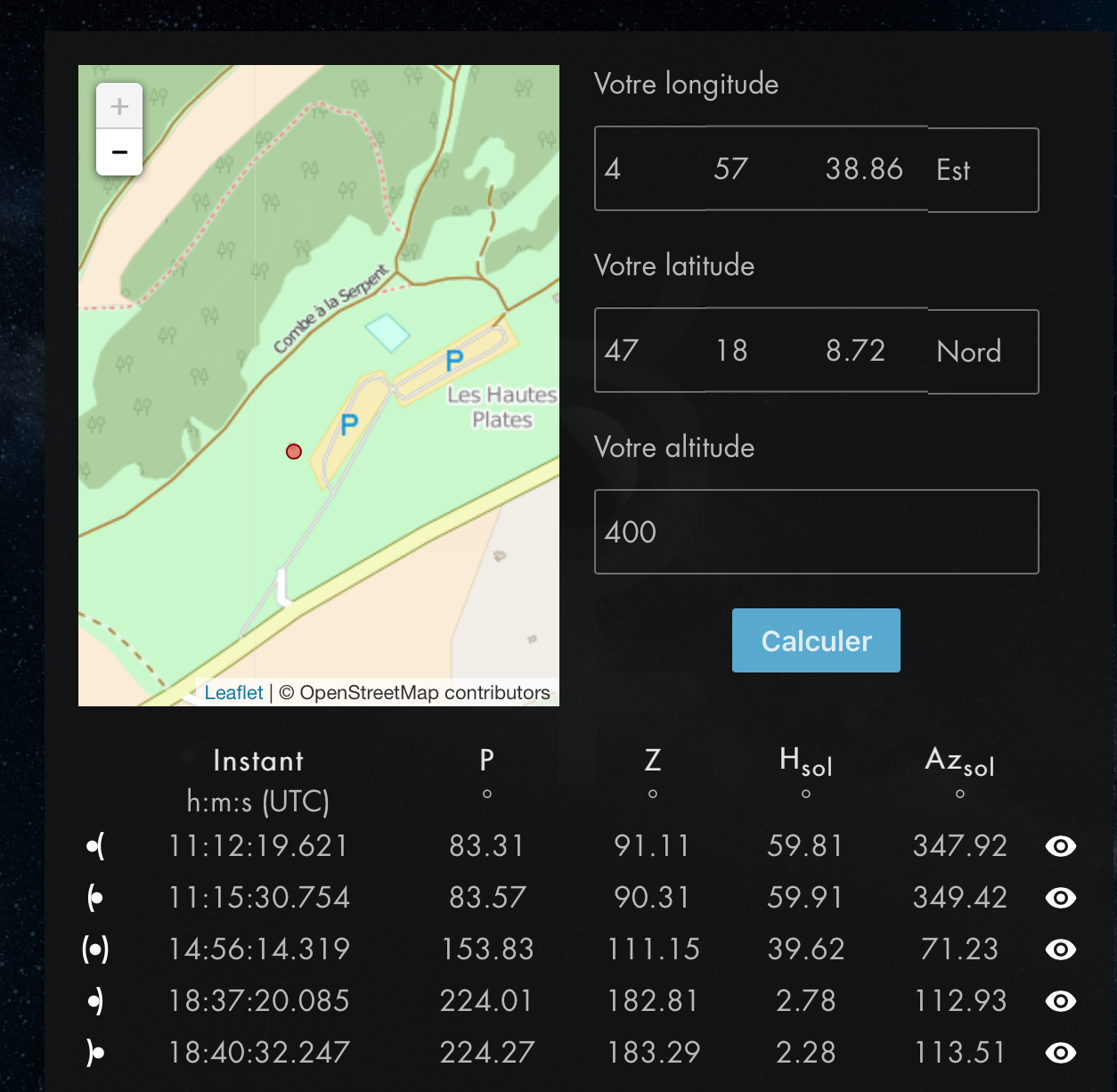The height and width of the screenshot is (1092, 1117).
Task: Open the Leaflet attribution link
Action: coord(233,693)
